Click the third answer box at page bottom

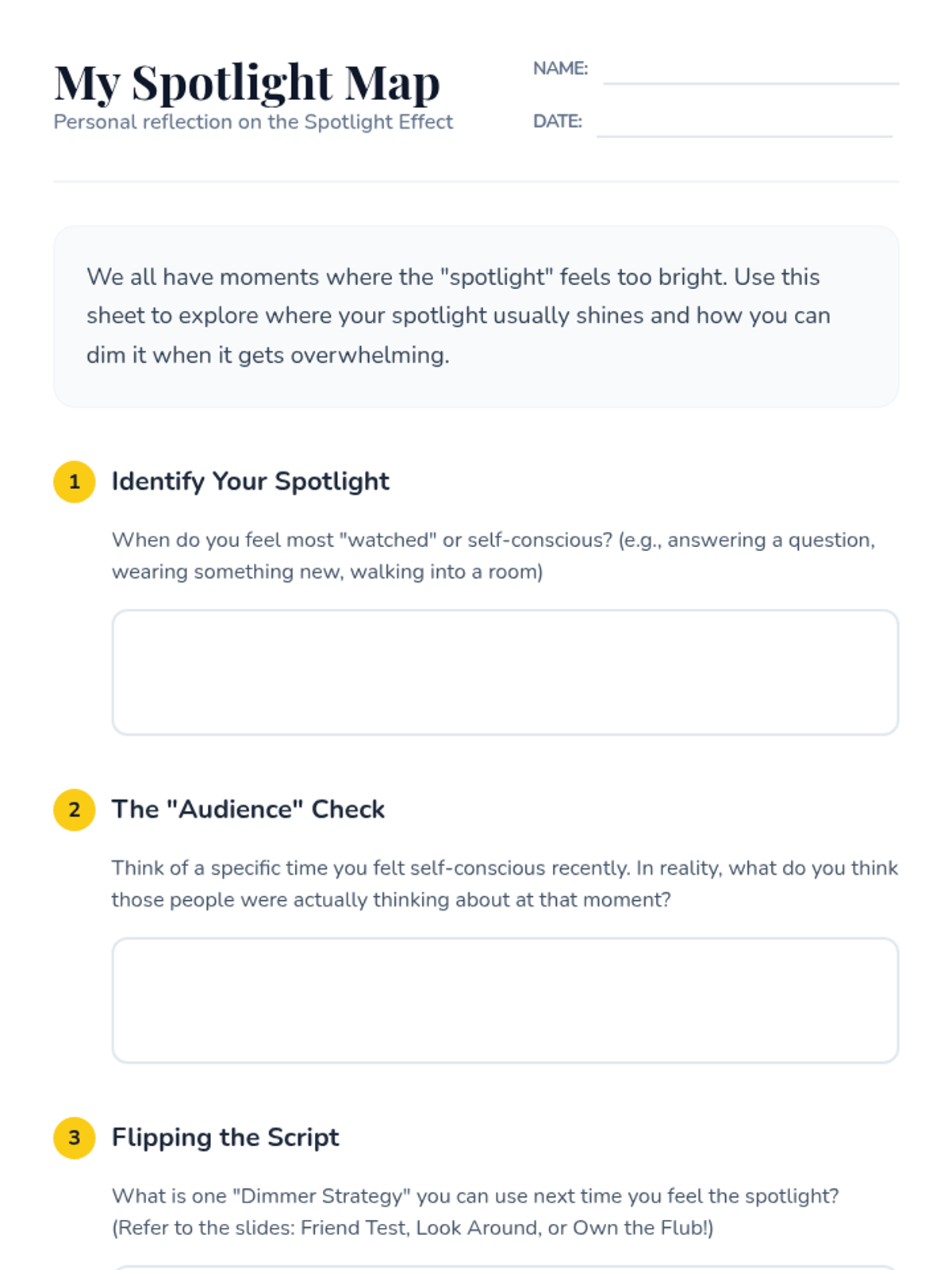pos(505,1267)
